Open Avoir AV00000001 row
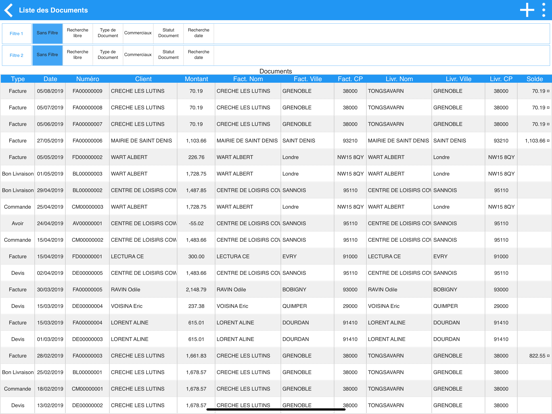The height and width of the screenshot is (414, 552). [276, 224]
